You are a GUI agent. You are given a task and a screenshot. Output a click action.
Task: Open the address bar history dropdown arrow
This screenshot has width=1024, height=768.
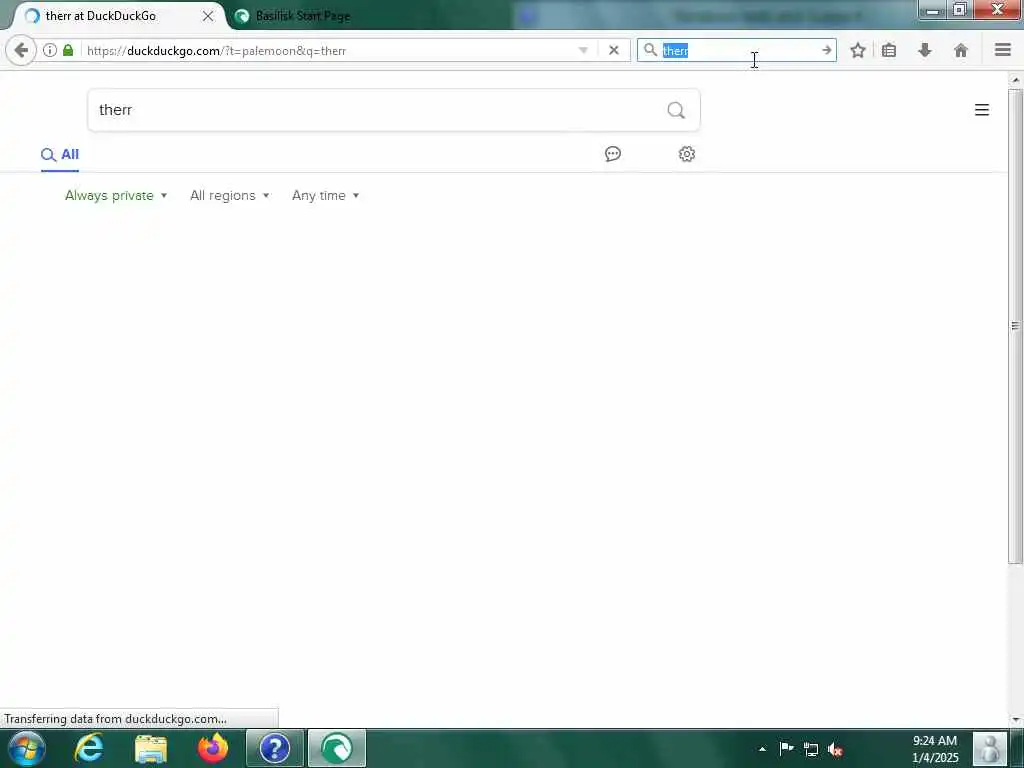[583, 50]
